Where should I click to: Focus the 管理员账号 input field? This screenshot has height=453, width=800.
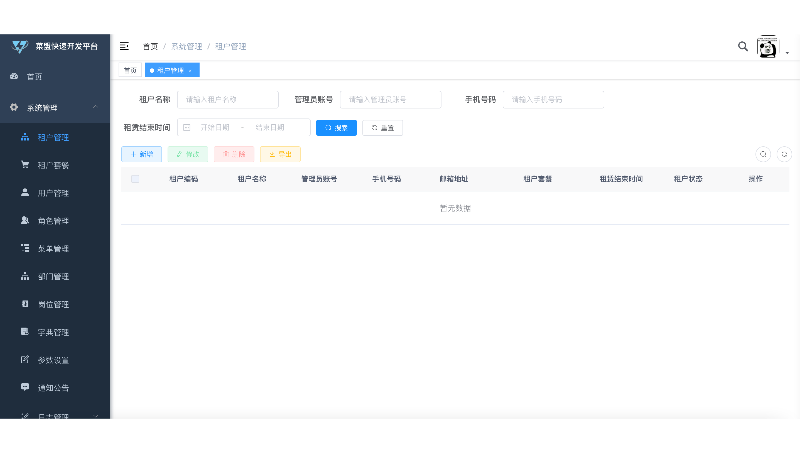(x=391, y=99)
